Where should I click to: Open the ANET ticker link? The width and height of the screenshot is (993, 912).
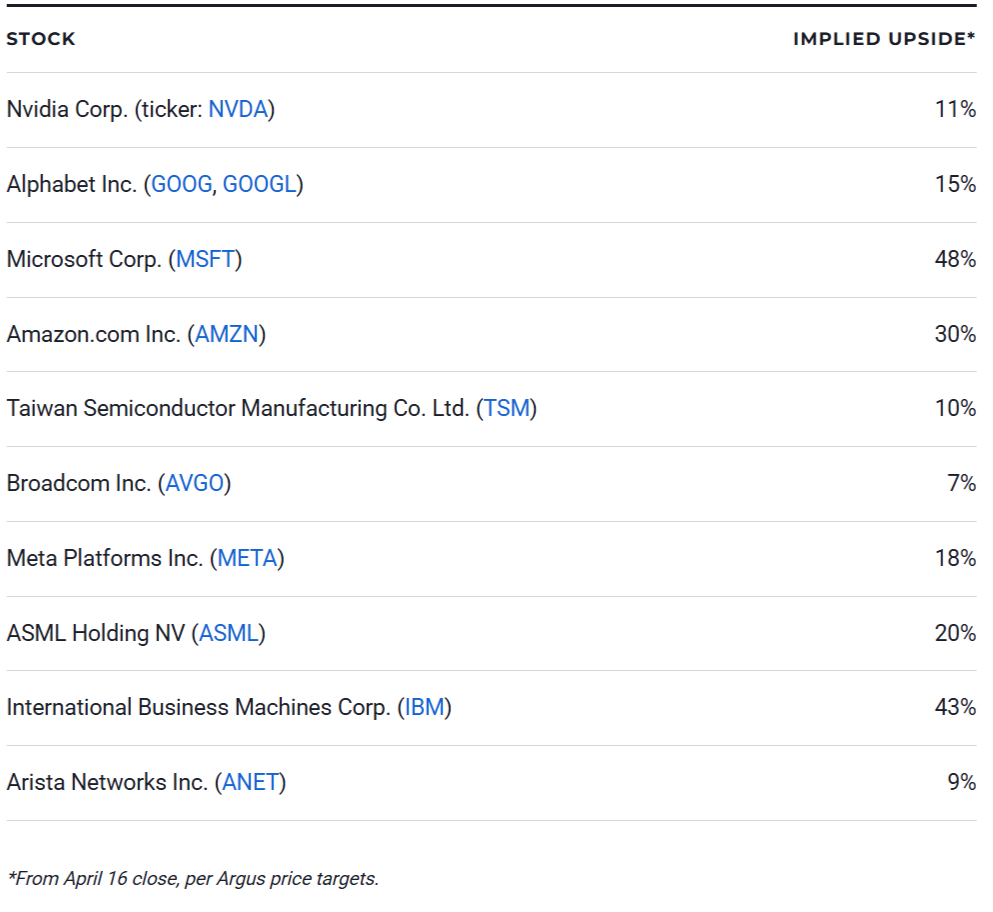coord(250,782)
